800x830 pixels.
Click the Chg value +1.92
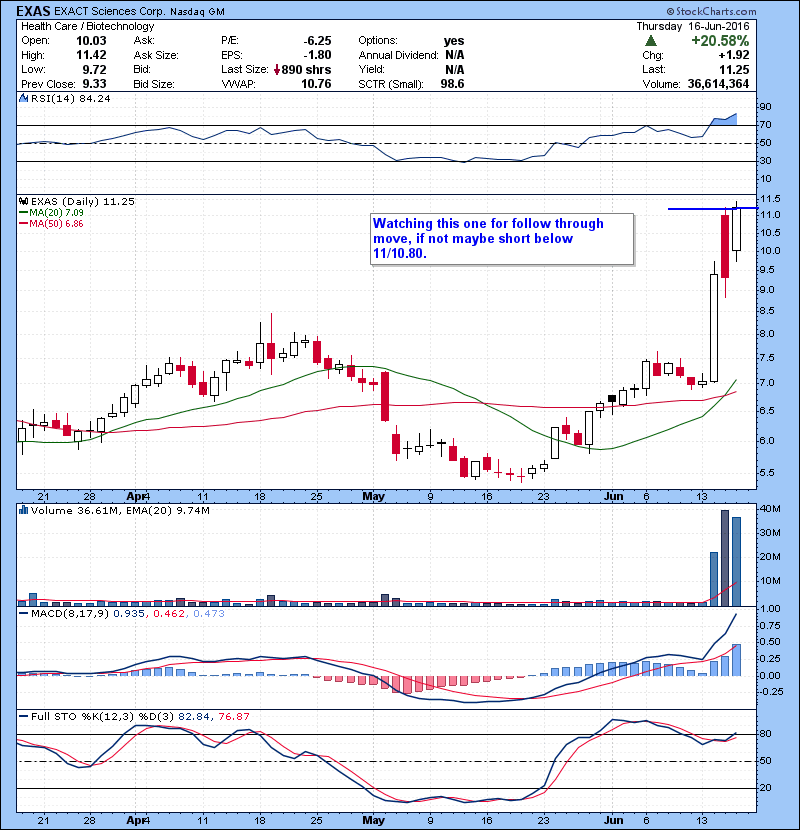(x=734, y=55)
